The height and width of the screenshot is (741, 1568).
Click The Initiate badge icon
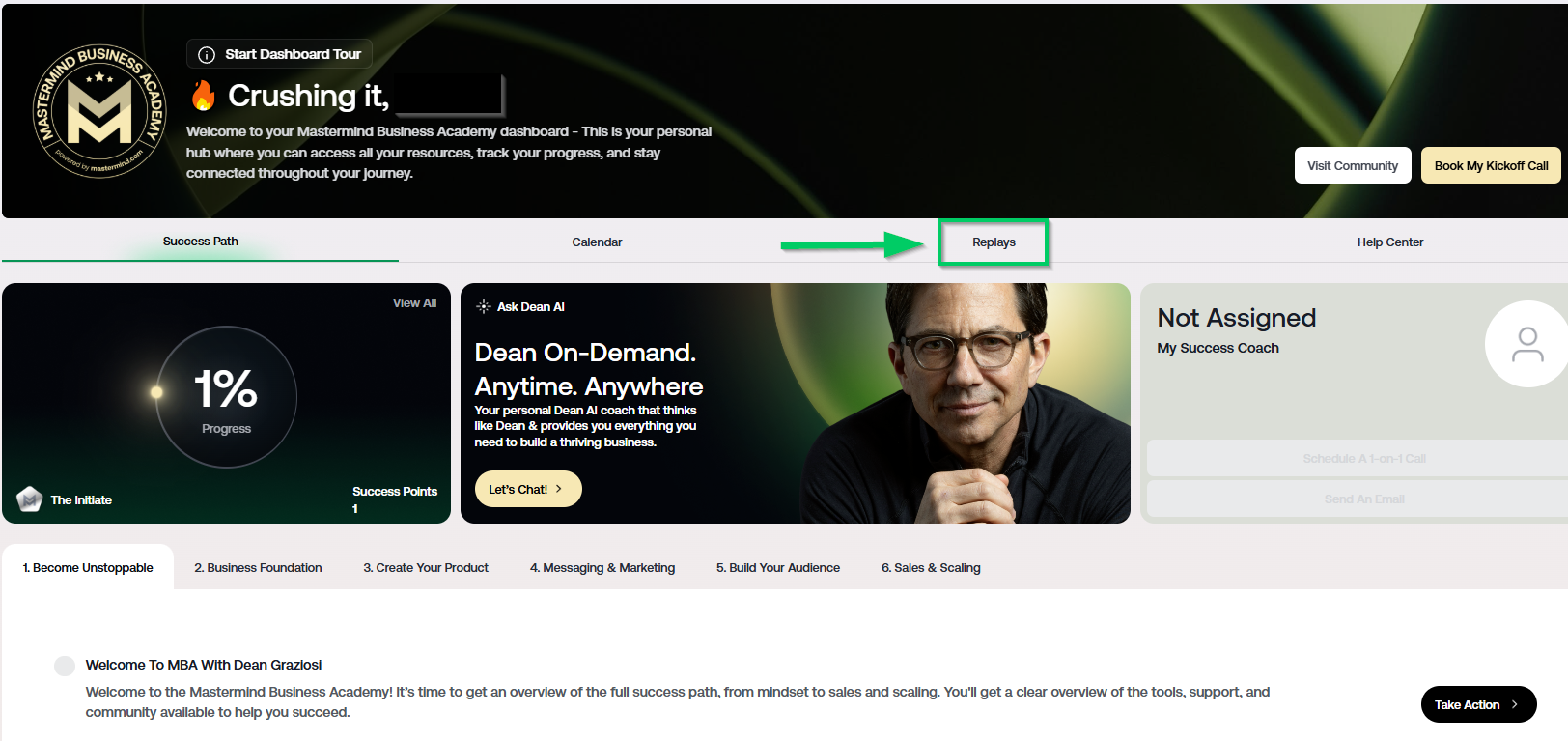pyautogui.click(x=30, y=499)
